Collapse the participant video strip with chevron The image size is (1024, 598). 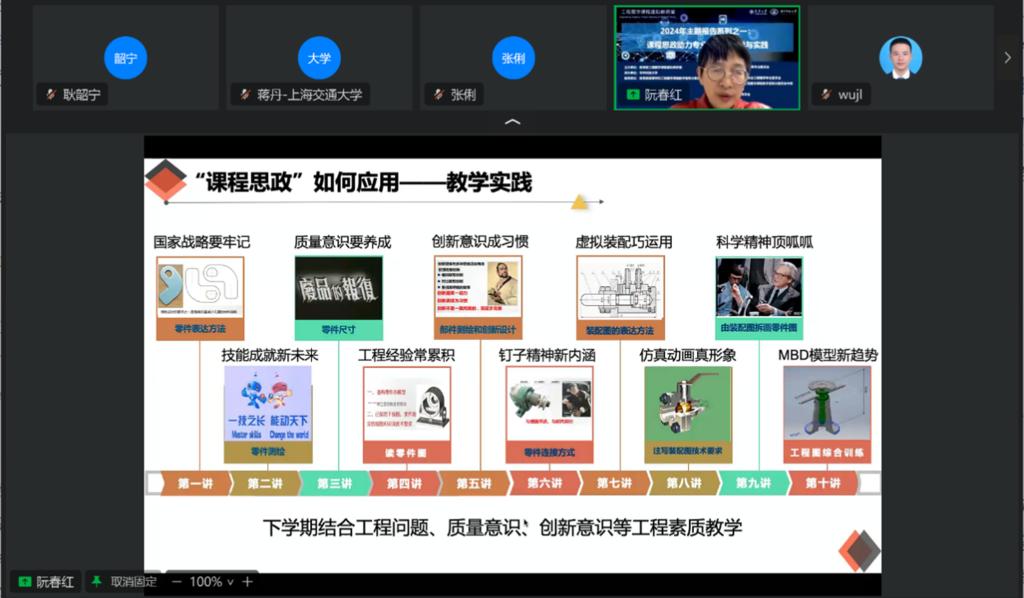512,122
